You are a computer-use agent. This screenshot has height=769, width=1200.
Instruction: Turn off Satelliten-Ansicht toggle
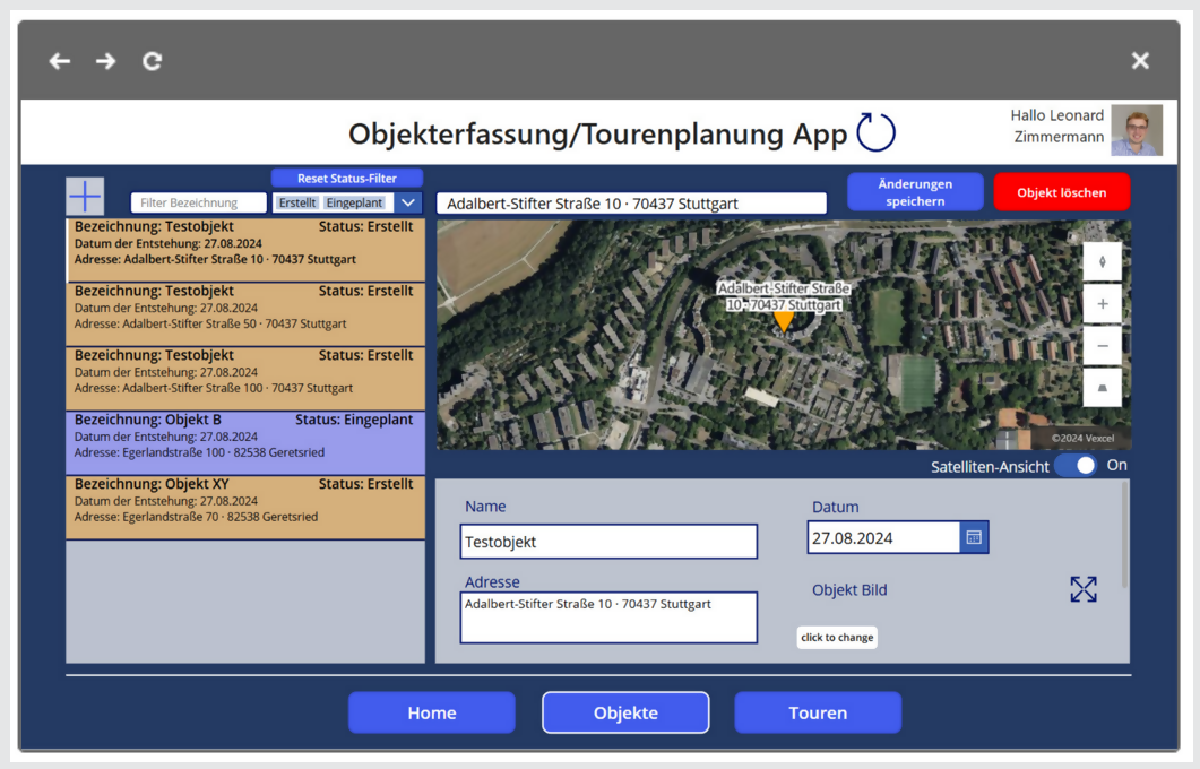pos(1077,465)
